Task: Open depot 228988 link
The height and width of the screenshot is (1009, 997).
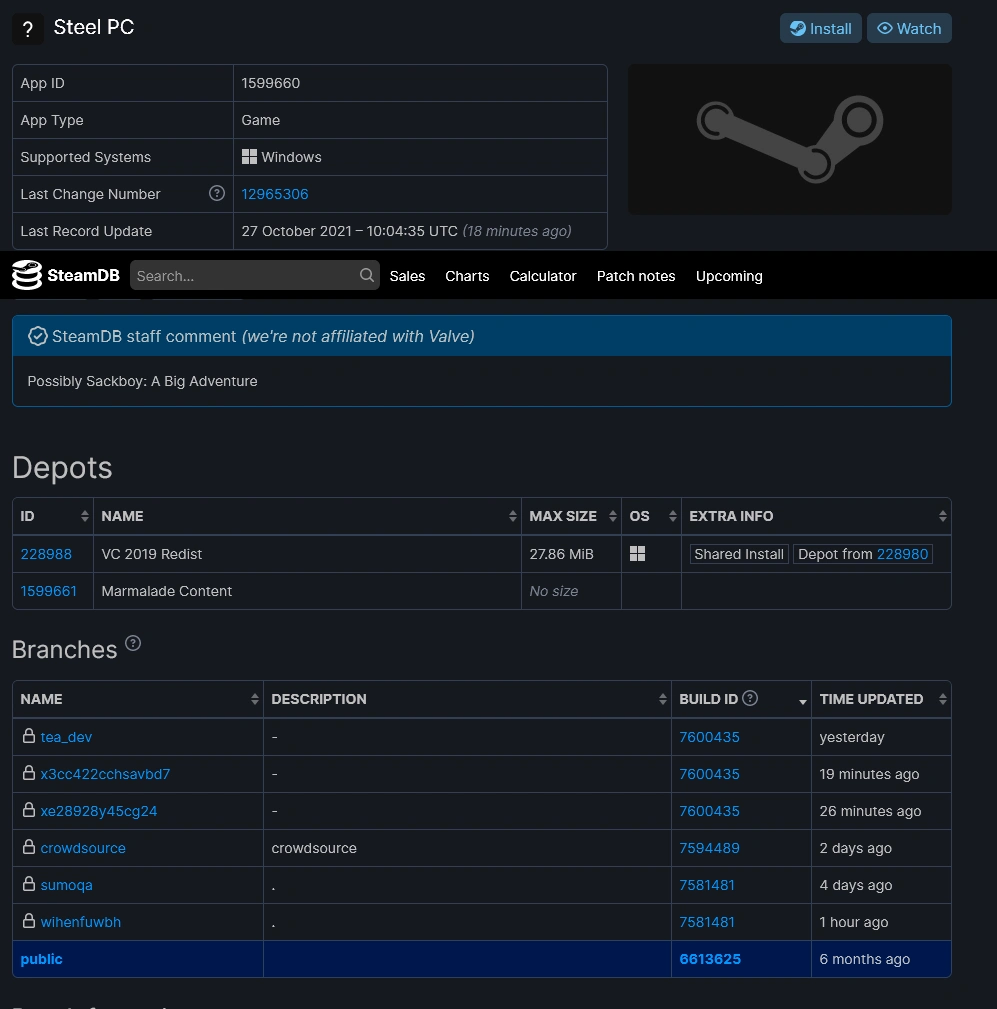Action: tap(46, 554)
